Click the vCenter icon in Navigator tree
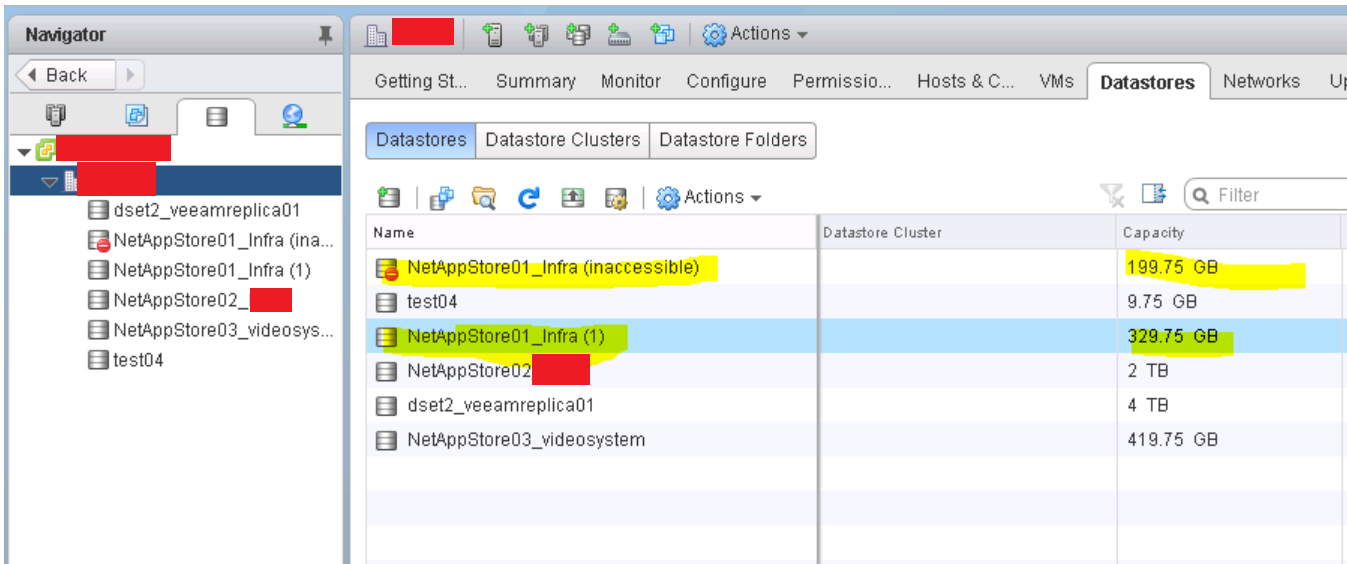The image size is (1347, 564). click(45, 151)
